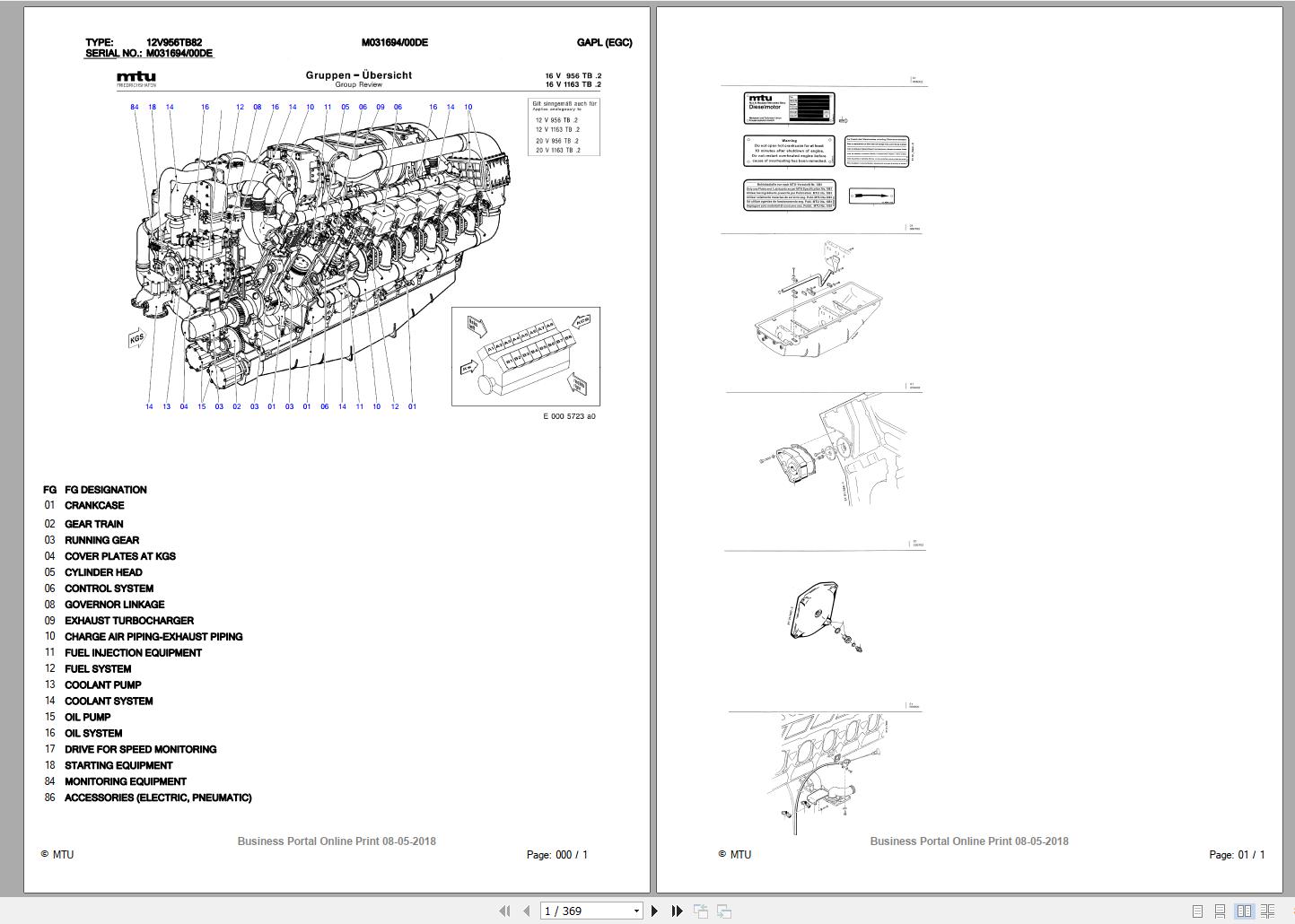
Task: Click 'RUNNING GEAR' designation text
Action: pyautogui.click(x=101, y=540)
